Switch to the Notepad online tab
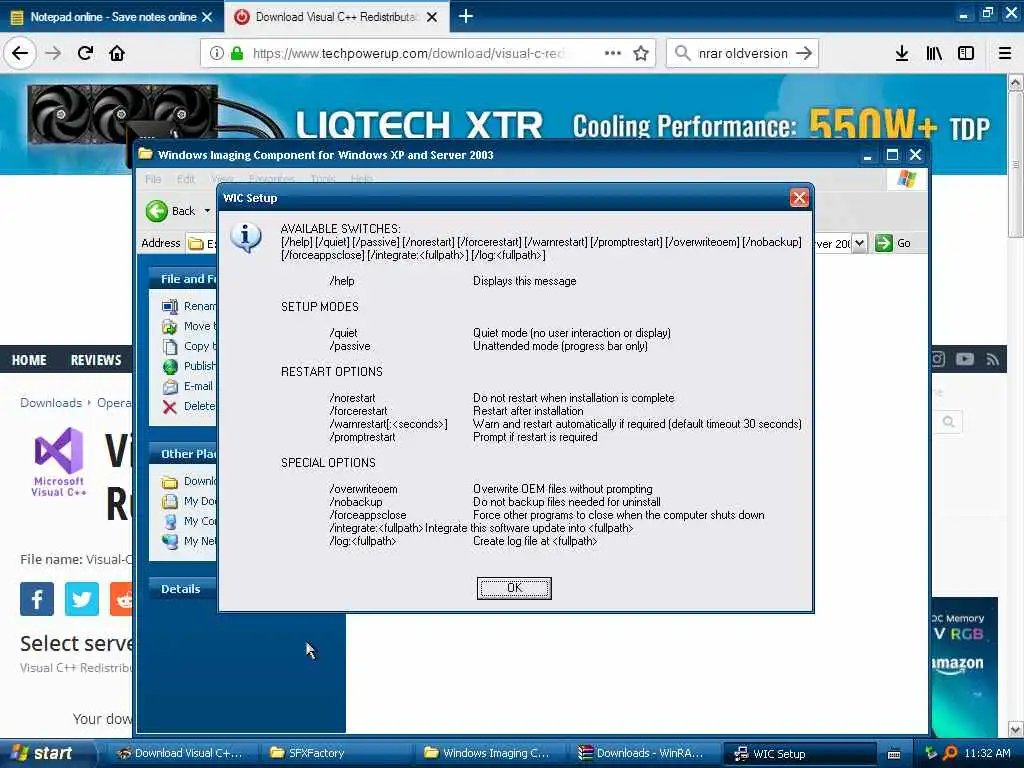 (112, 16)
